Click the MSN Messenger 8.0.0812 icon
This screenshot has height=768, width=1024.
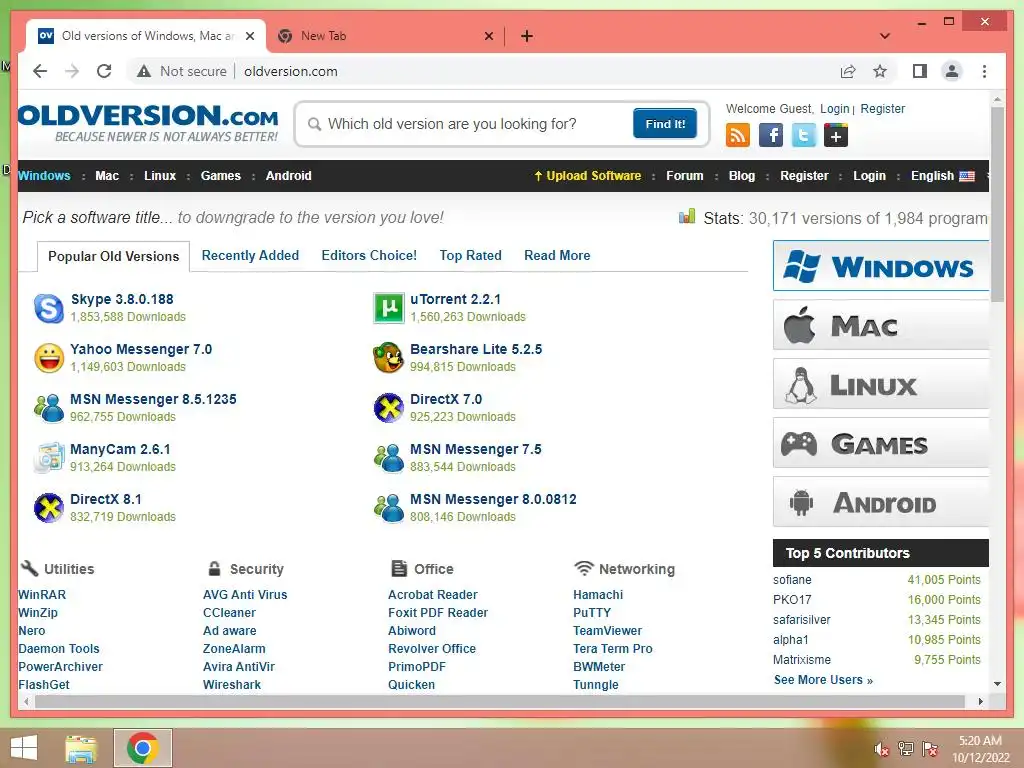389,508
